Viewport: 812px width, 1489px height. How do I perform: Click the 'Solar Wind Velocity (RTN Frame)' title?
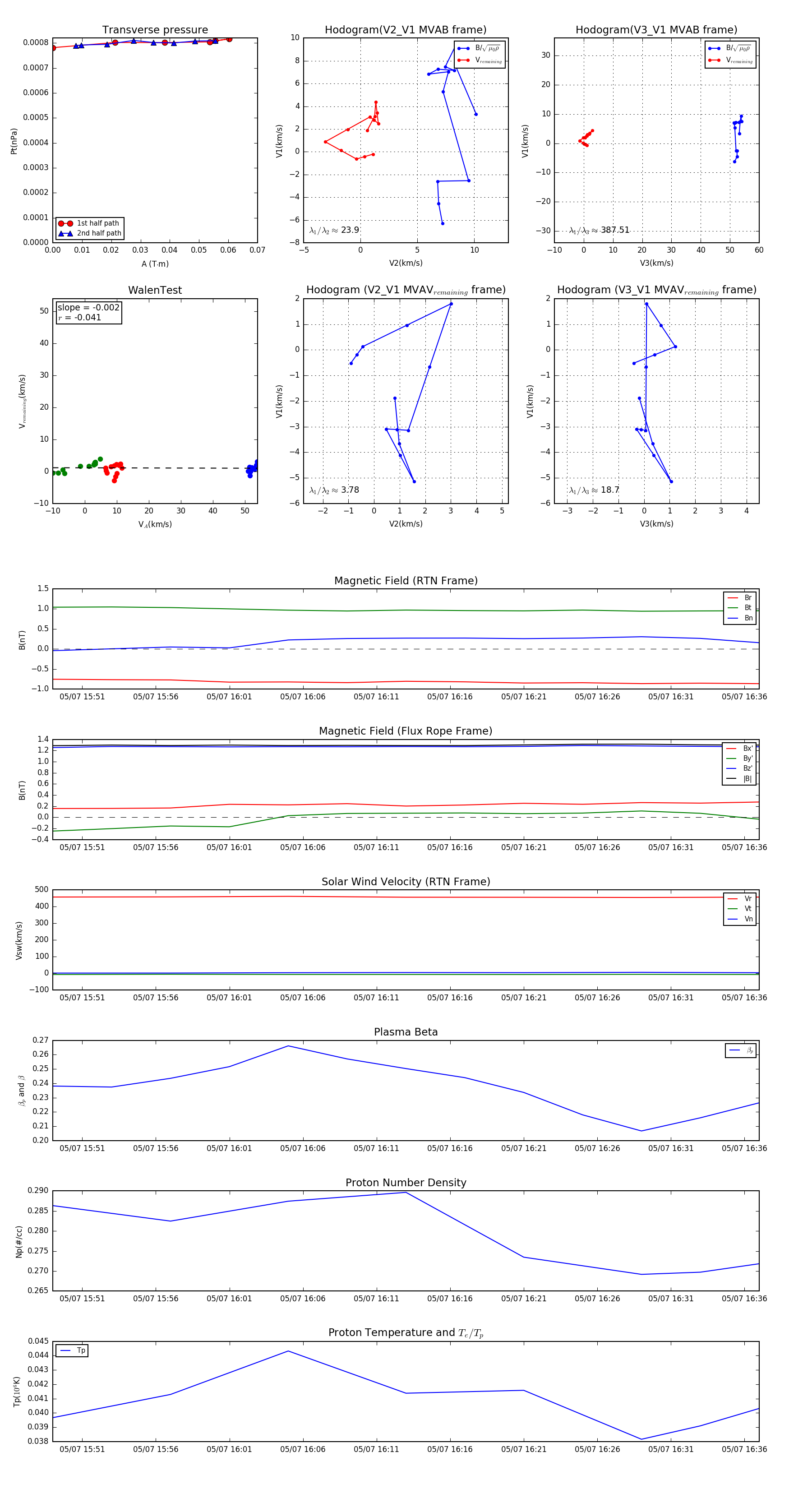406,882
